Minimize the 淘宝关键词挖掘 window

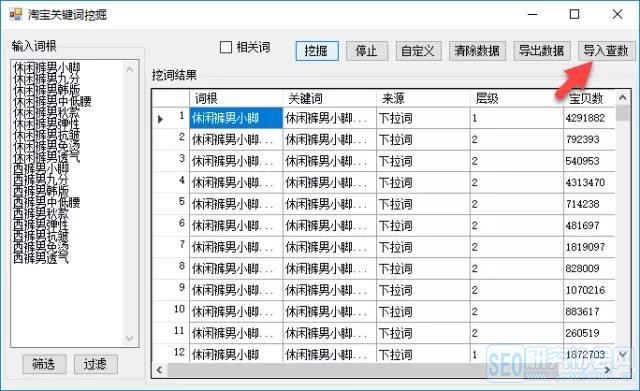click(532, 15)
